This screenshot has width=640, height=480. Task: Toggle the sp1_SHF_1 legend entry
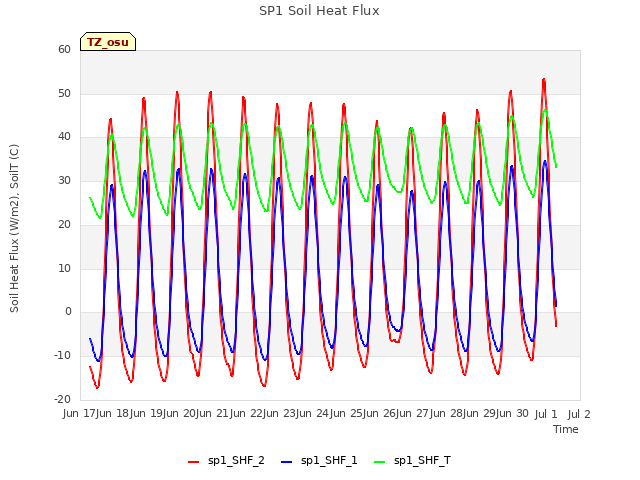coord(319,460)
